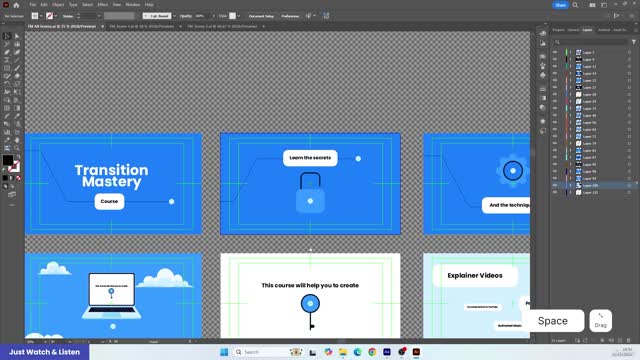Click Stroke label in control bar
The height and width of the screenshot is (360, 640).
pyautogui.click(x=68, y=16)
